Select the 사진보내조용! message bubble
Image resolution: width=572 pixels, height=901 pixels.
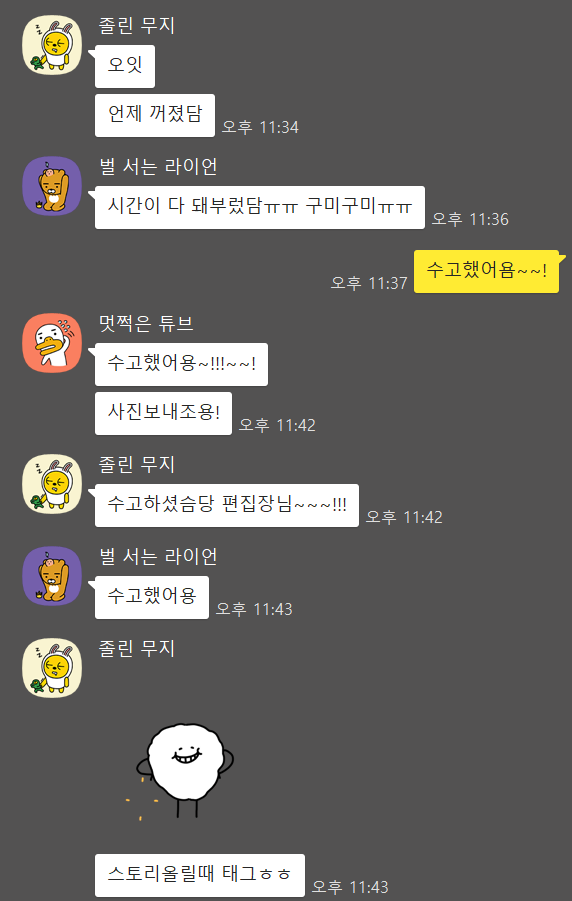tap(163, 414)
